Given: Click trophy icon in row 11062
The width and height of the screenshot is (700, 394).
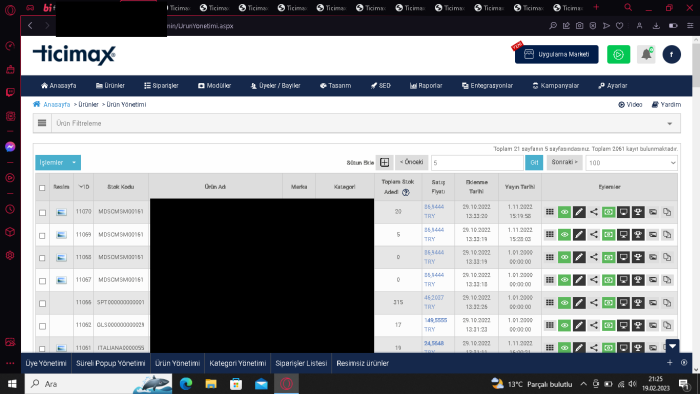Looking at the screenshot, I should [x=638, y=325].
